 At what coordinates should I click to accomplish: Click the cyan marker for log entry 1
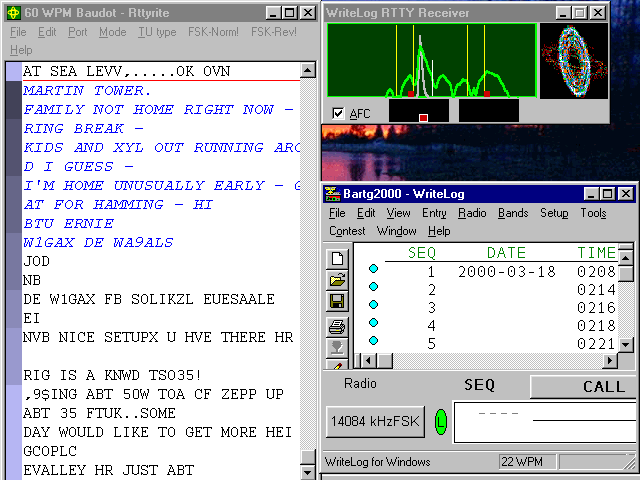(373, 269)
